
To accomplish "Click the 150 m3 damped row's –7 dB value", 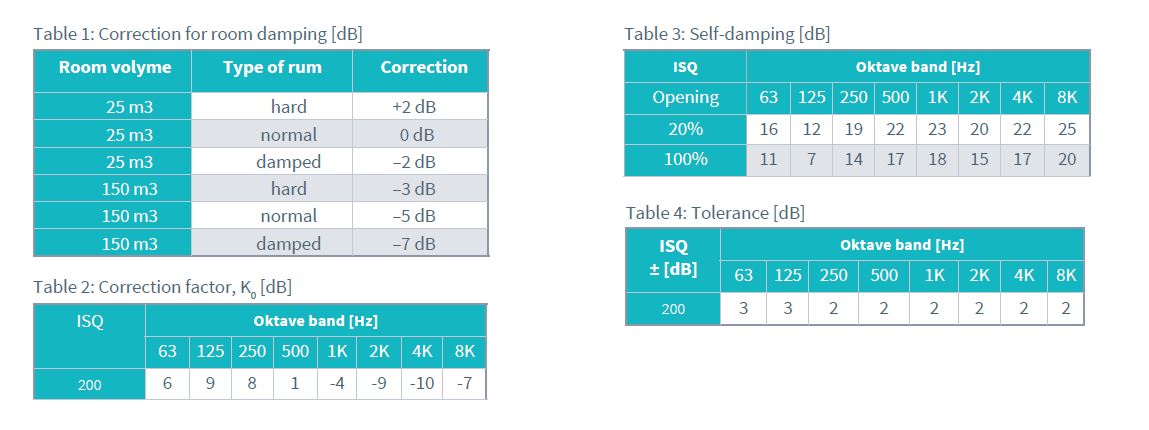I will tap(414, 244).
